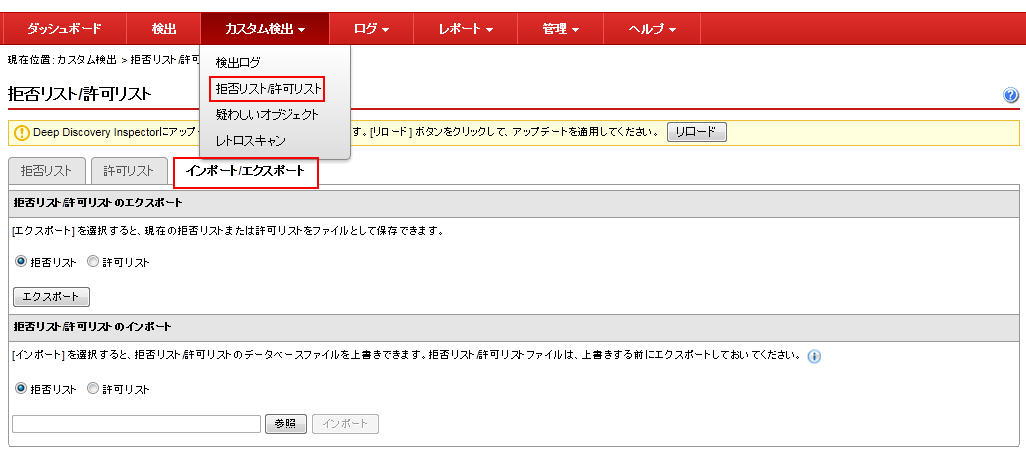Select 拒否リスト radio in export section
The image size is (1026, 456).
pos(21,262)
